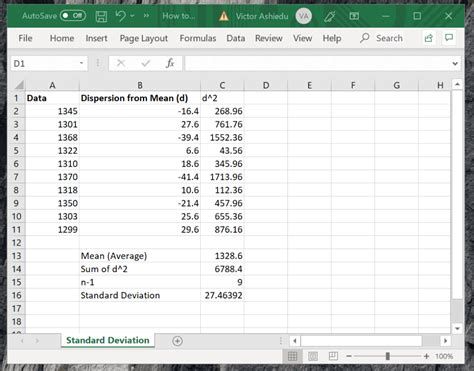Viewport: 474px width, 371px height.
Task: Click the Share icon on ribbon
Action: [429, 38]
